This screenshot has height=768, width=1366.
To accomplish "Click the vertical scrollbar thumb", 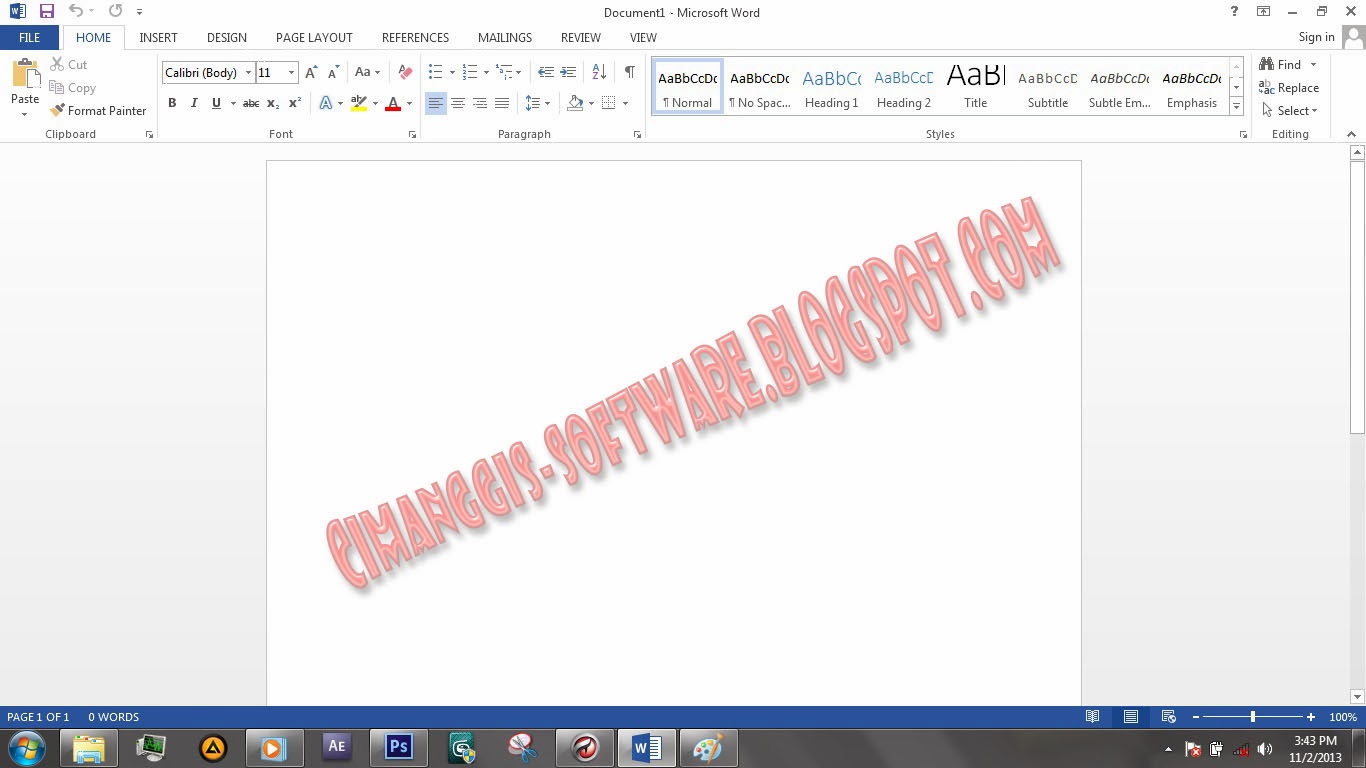I will point(1357,298).
